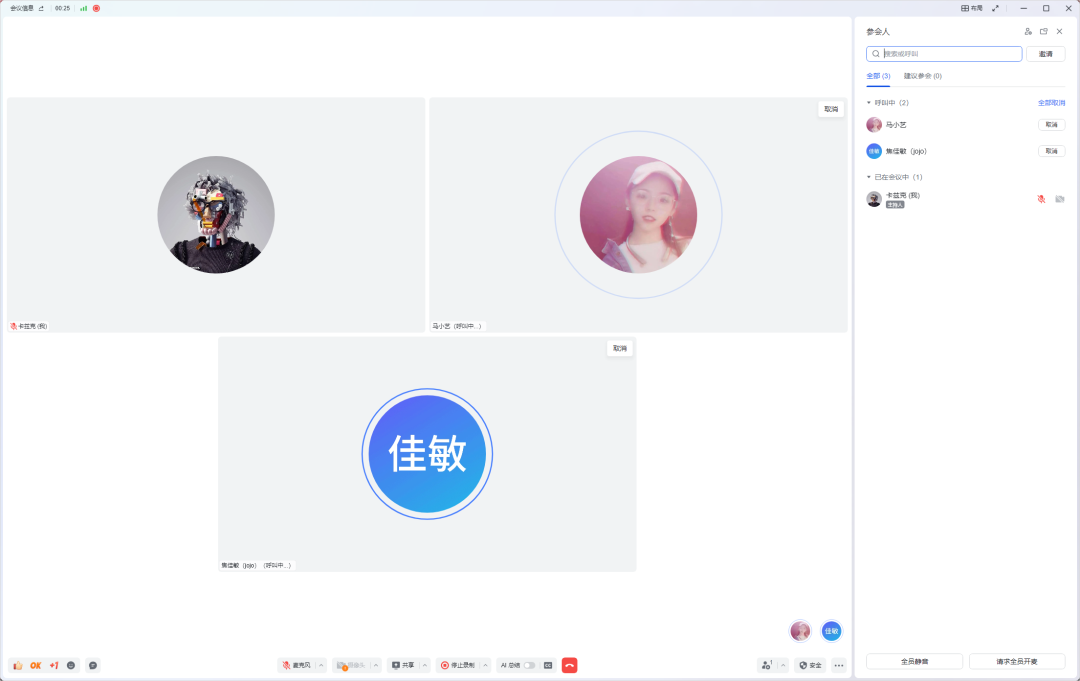
Task: Open the chat bubble icon
Action: pyautogui.click(x=93, y=664)
